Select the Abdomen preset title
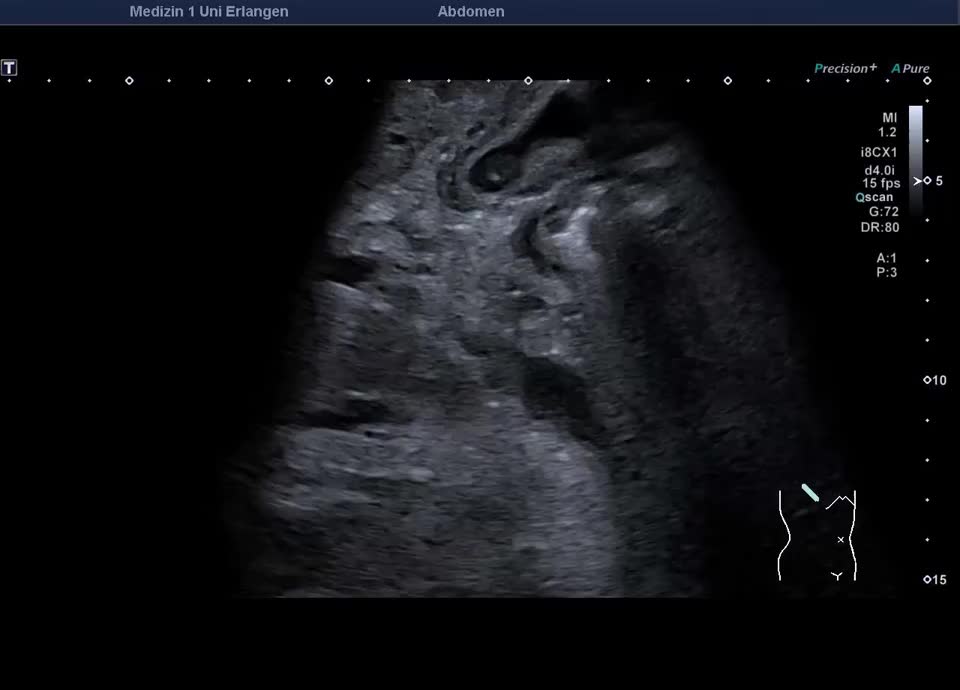This screenshot has width=960, height=690. [471, 12]
